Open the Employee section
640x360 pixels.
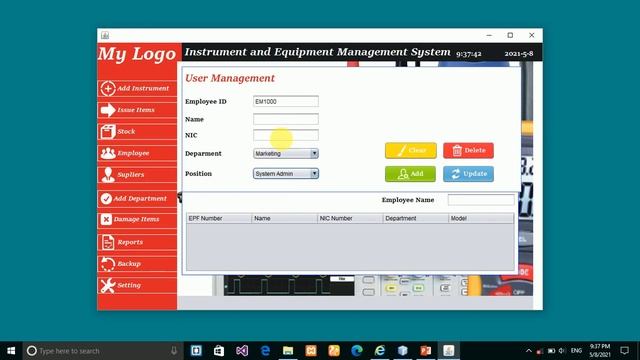137,153
